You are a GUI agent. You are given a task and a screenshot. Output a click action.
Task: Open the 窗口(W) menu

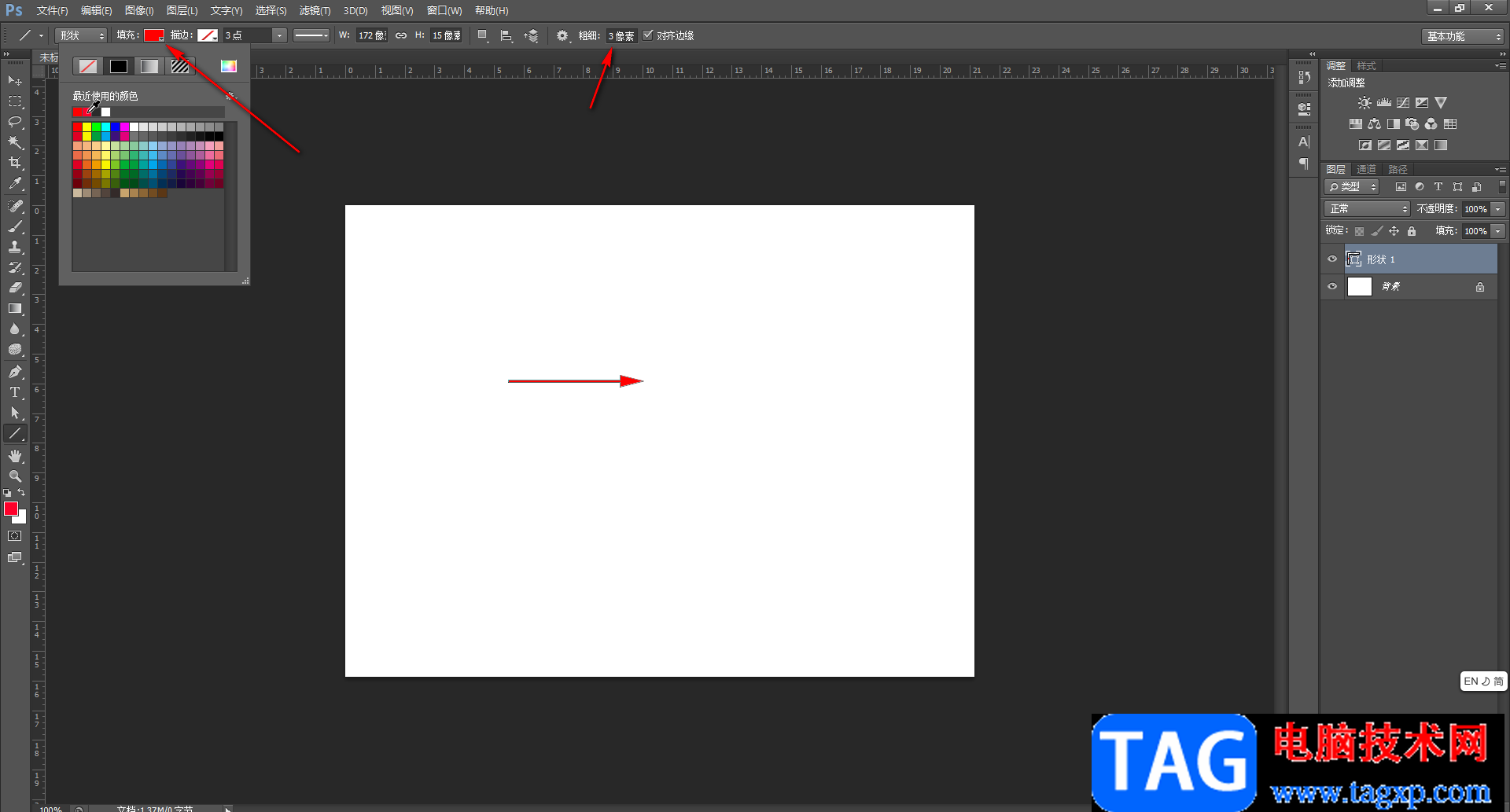(x=444, y=11)
